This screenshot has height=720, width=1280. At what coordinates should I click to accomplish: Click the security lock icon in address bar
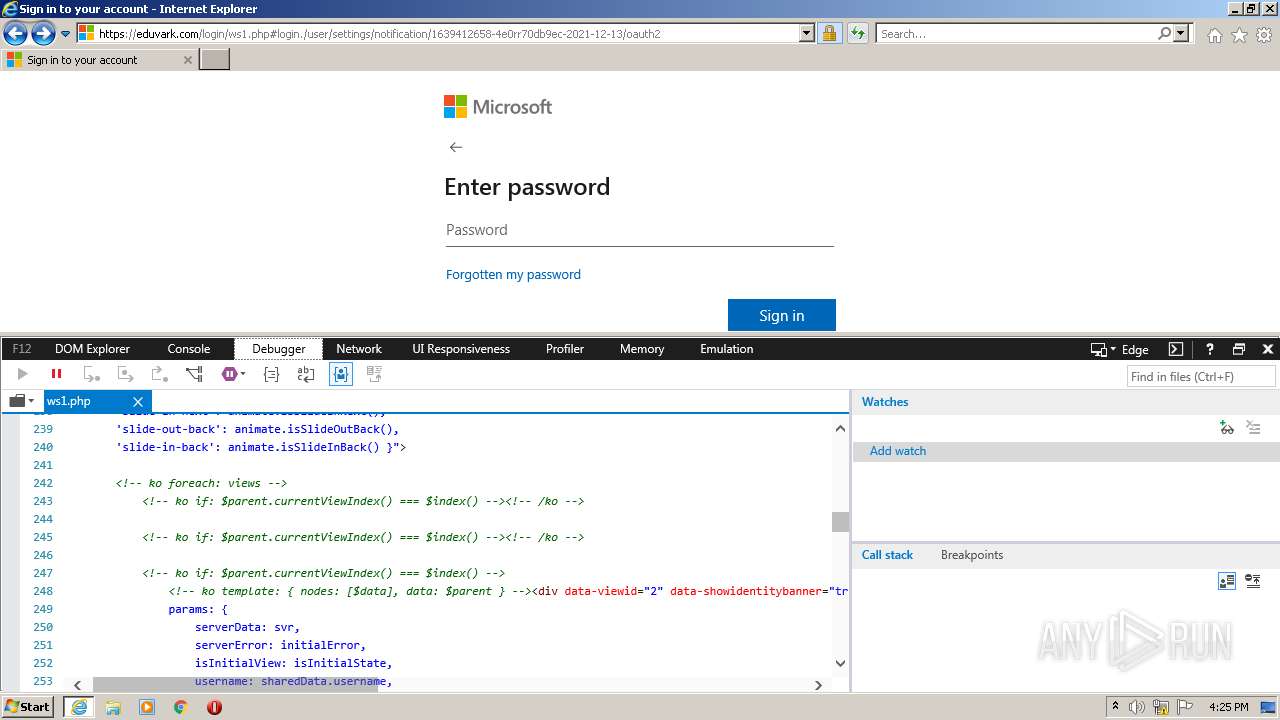tap(829, 34)
